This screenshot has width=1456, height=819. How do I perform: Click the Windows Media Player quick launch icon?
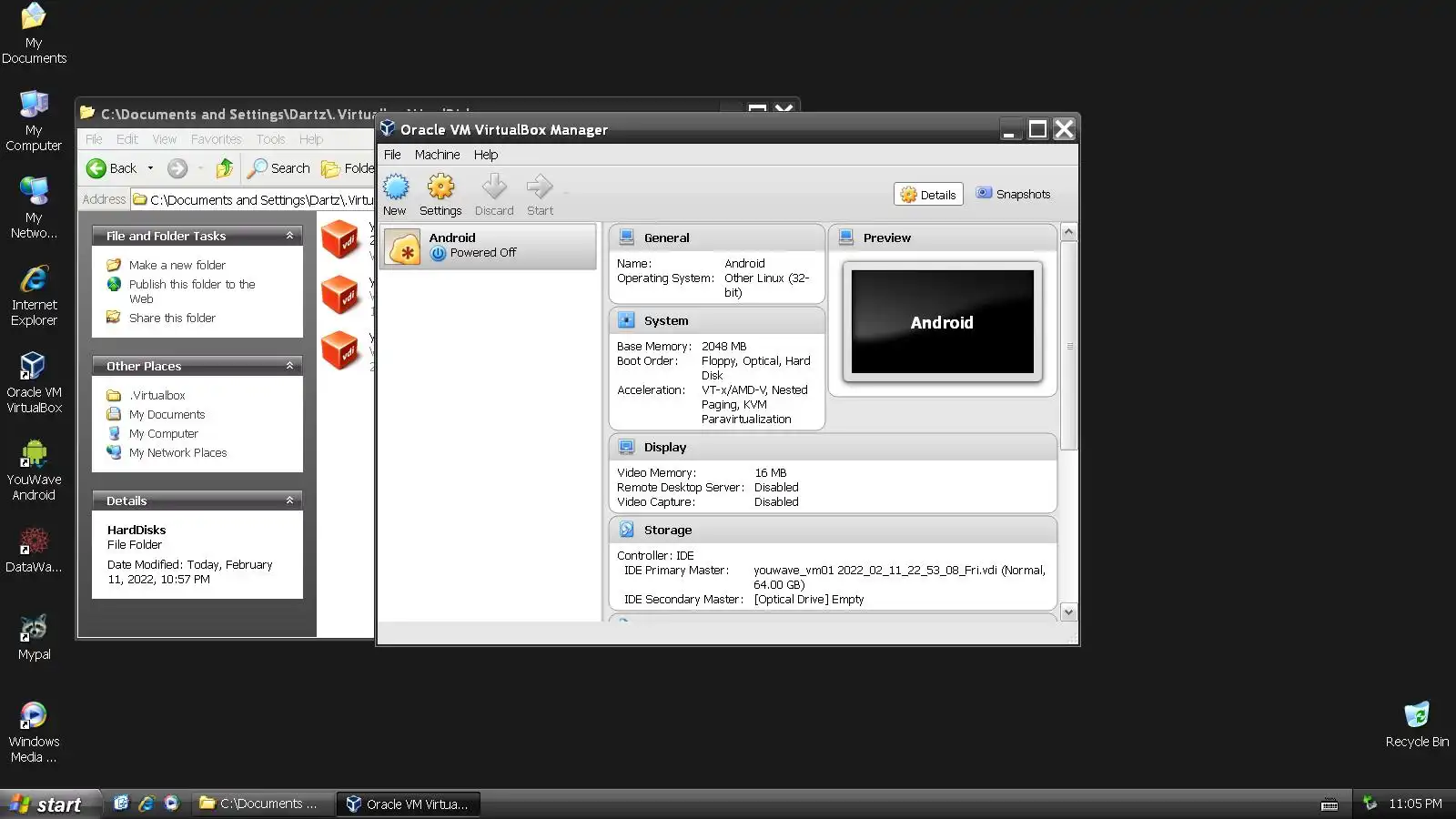point(171,803)
